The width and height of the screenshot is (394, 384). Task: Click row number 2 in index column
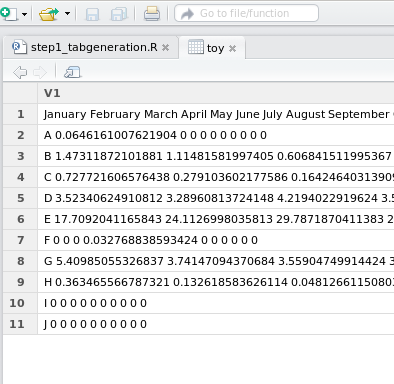pyautogui.click(x=21, y=135)
